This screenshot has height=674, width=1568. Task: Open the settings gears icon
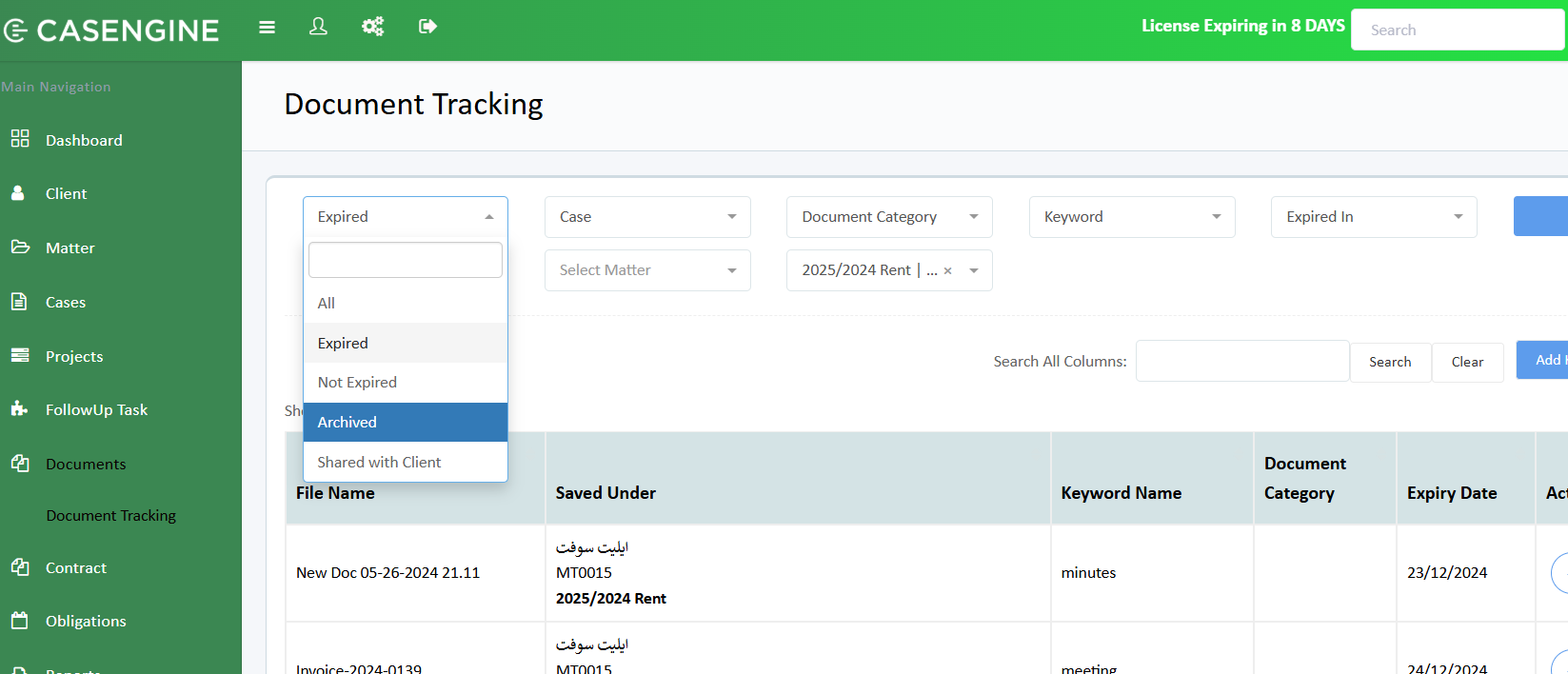coord(373,27)
